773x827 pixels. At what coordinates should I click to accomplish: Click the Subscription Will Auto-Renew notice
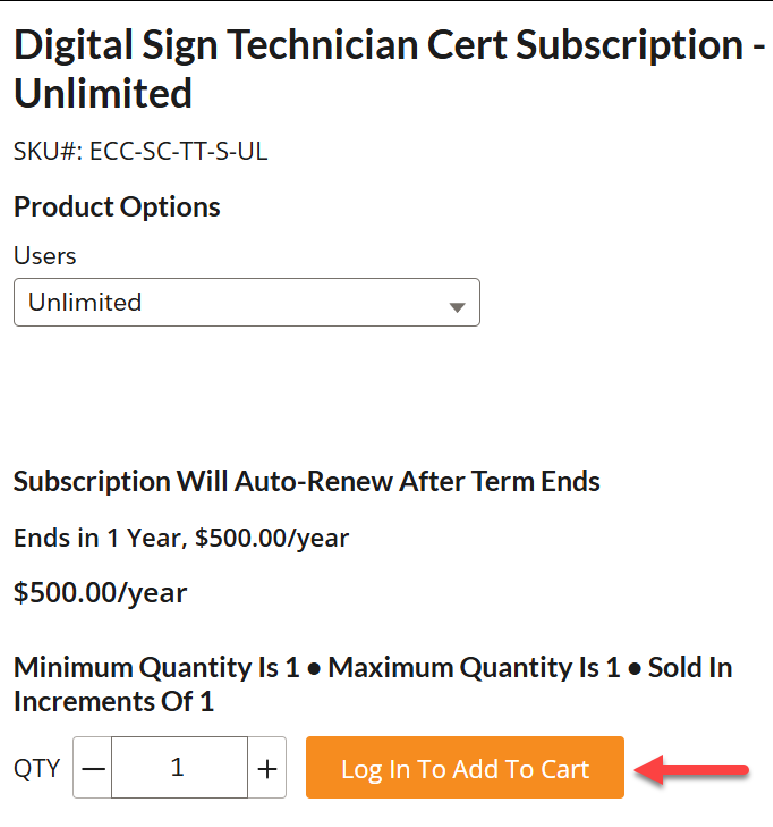click(306, 481)
